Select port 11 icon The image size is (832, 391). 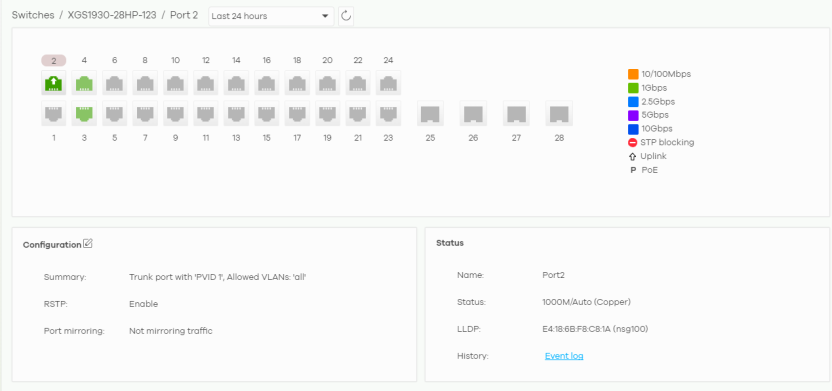pos(206,113)
